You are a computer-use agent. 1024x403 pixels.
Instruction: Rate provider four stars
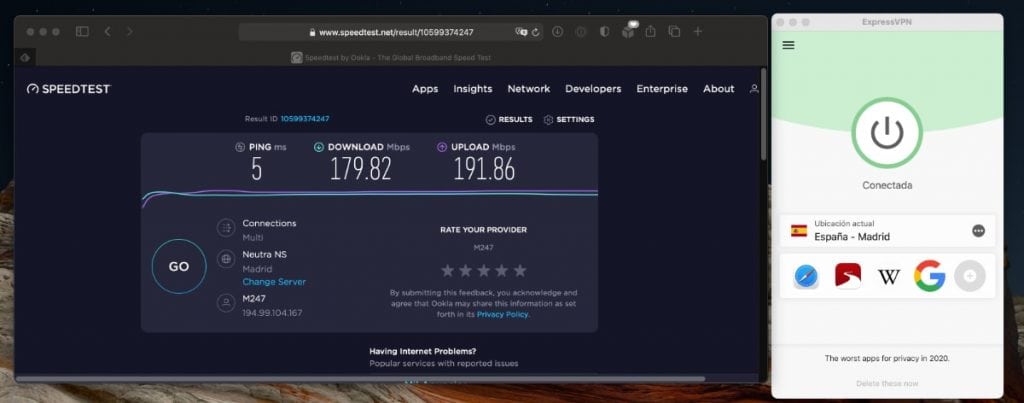click(x=502, y=270)
